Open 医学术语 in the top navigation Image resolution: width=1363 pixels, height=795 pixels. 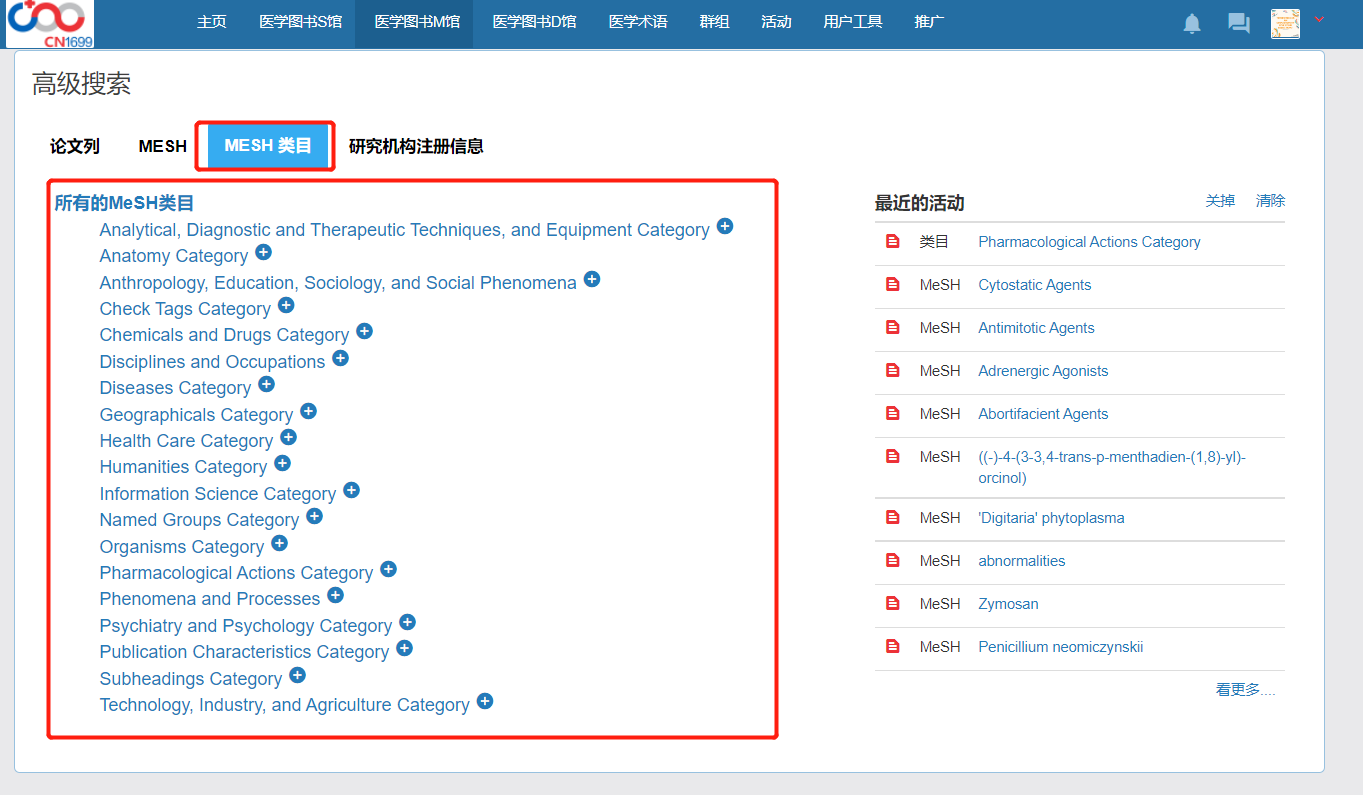click(x=638, y=22)
